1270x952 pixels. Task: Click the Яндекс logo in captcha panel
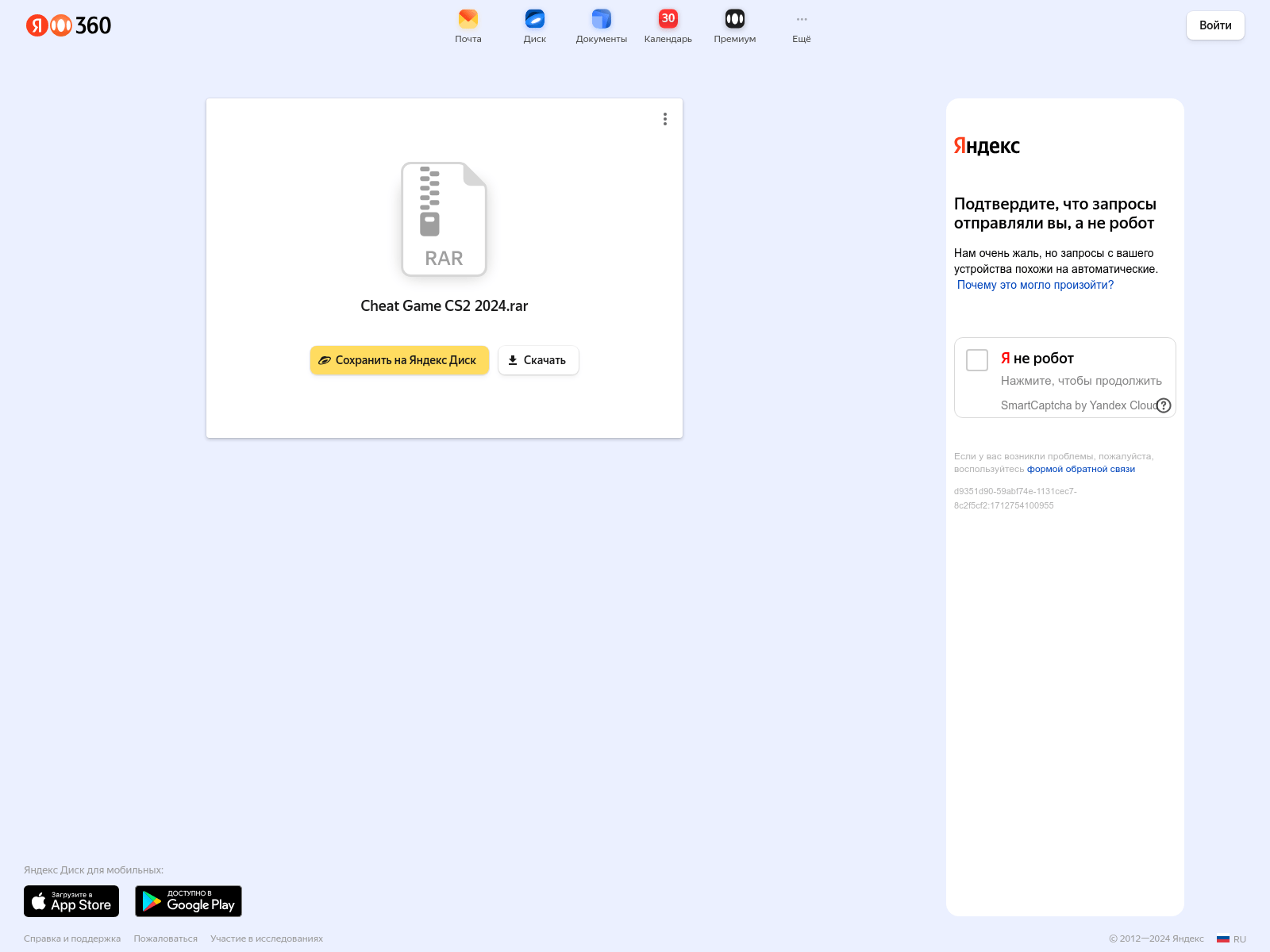[987, 146]
